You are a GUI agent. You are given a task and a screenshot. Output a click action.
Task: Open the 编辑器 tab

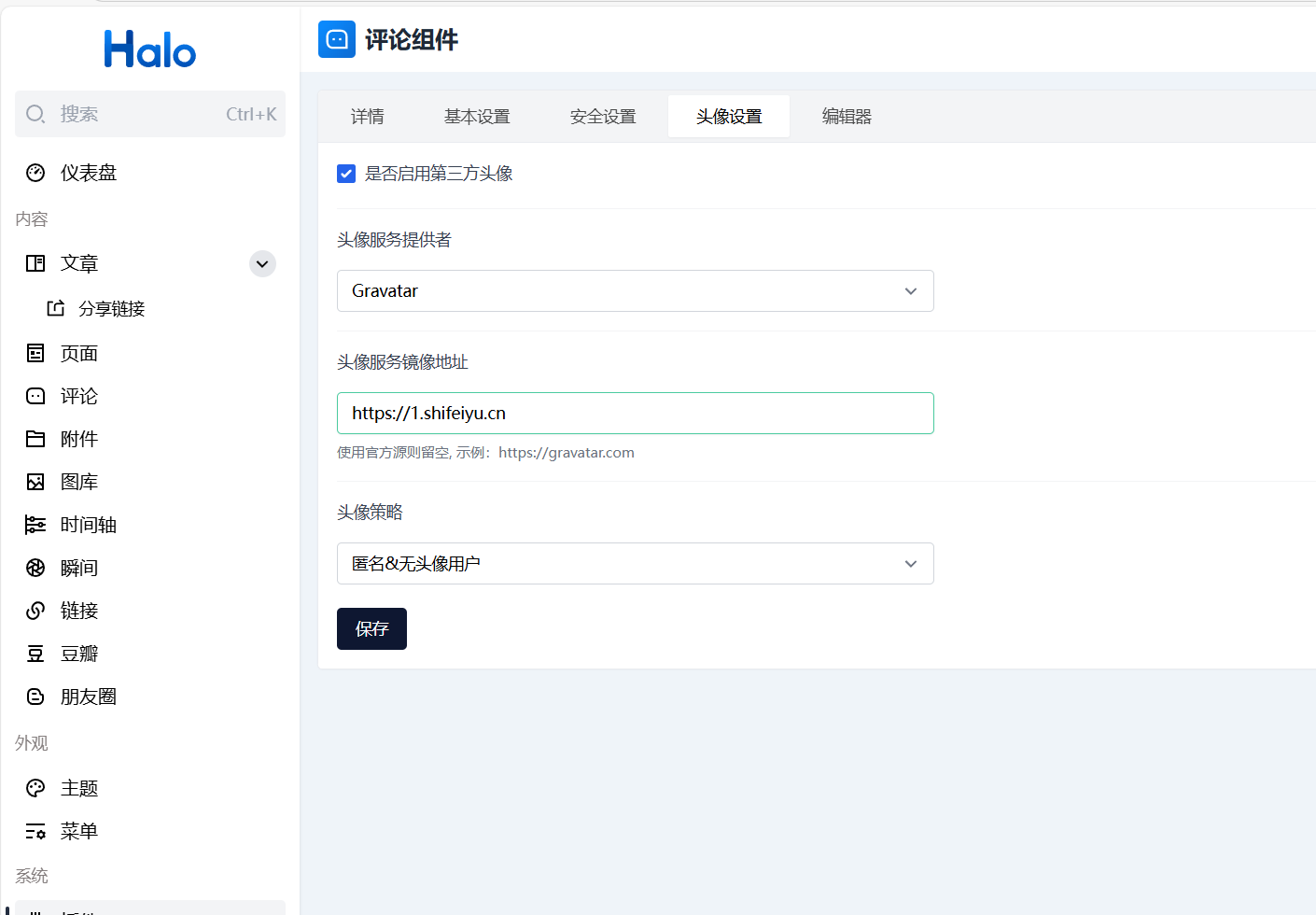[x=847, y=117]
